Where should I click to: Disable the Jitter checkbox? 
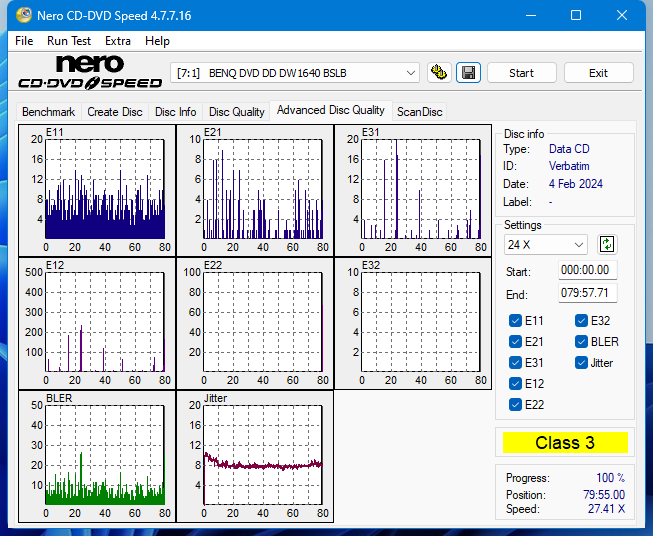581,363
